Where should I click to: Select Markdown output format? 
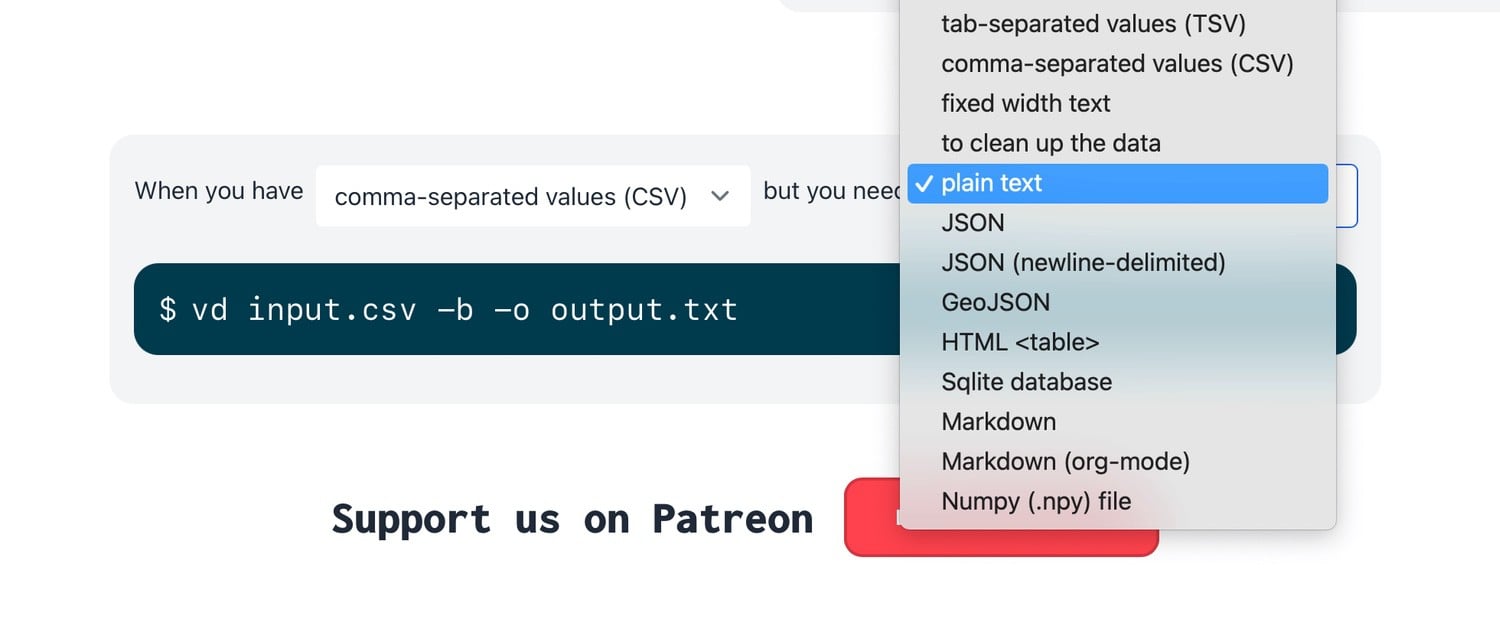(x=1118, y=422)
